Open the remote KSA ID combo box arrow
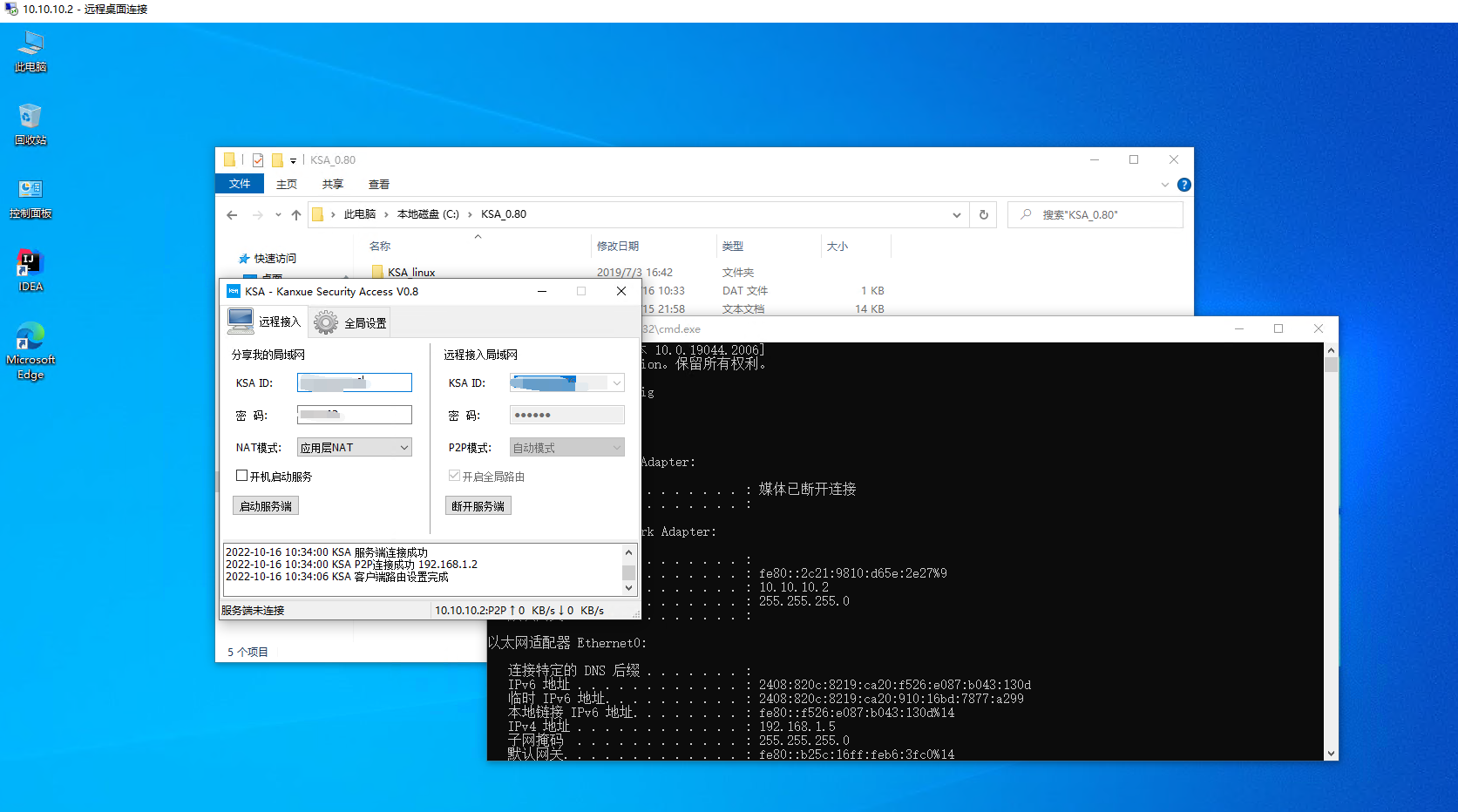Screen dimensions: 1458x812 617,382
